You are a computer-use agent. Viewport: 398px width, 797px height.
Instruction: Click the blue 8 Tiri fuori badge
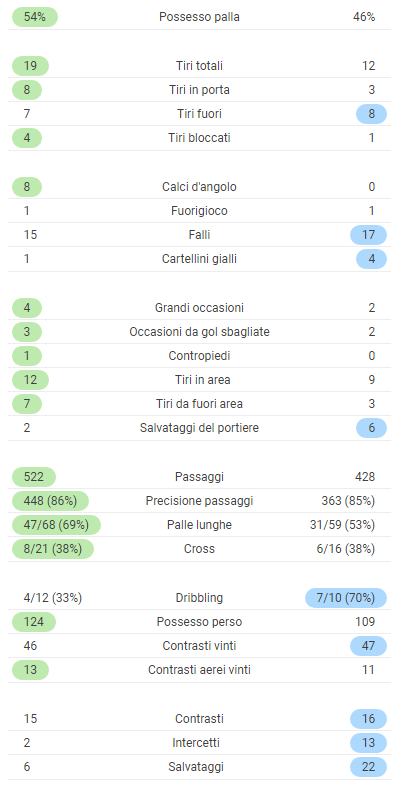(x=371, y=114)
